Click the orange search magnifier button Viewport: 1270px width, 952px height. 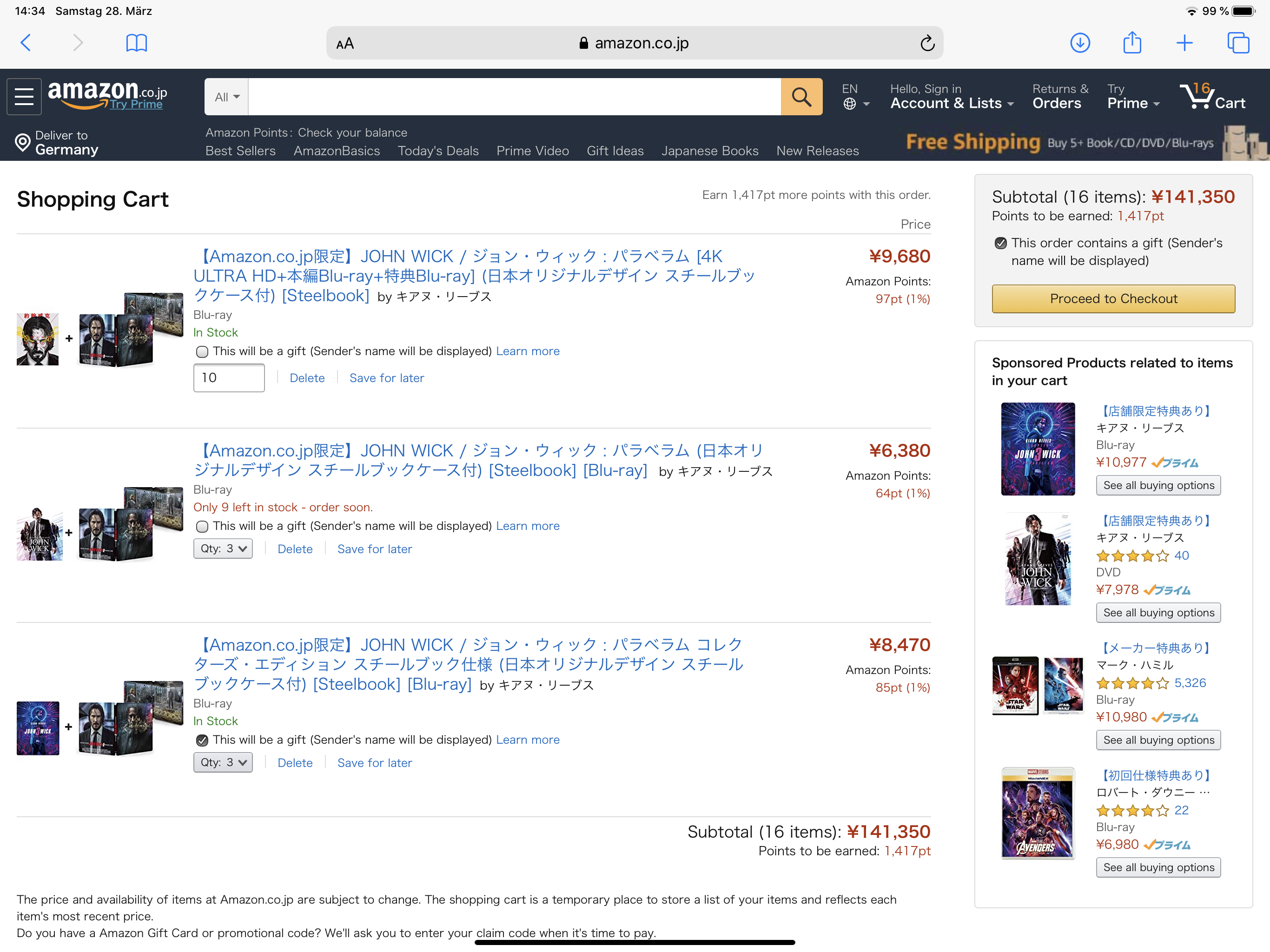point(801,97)
